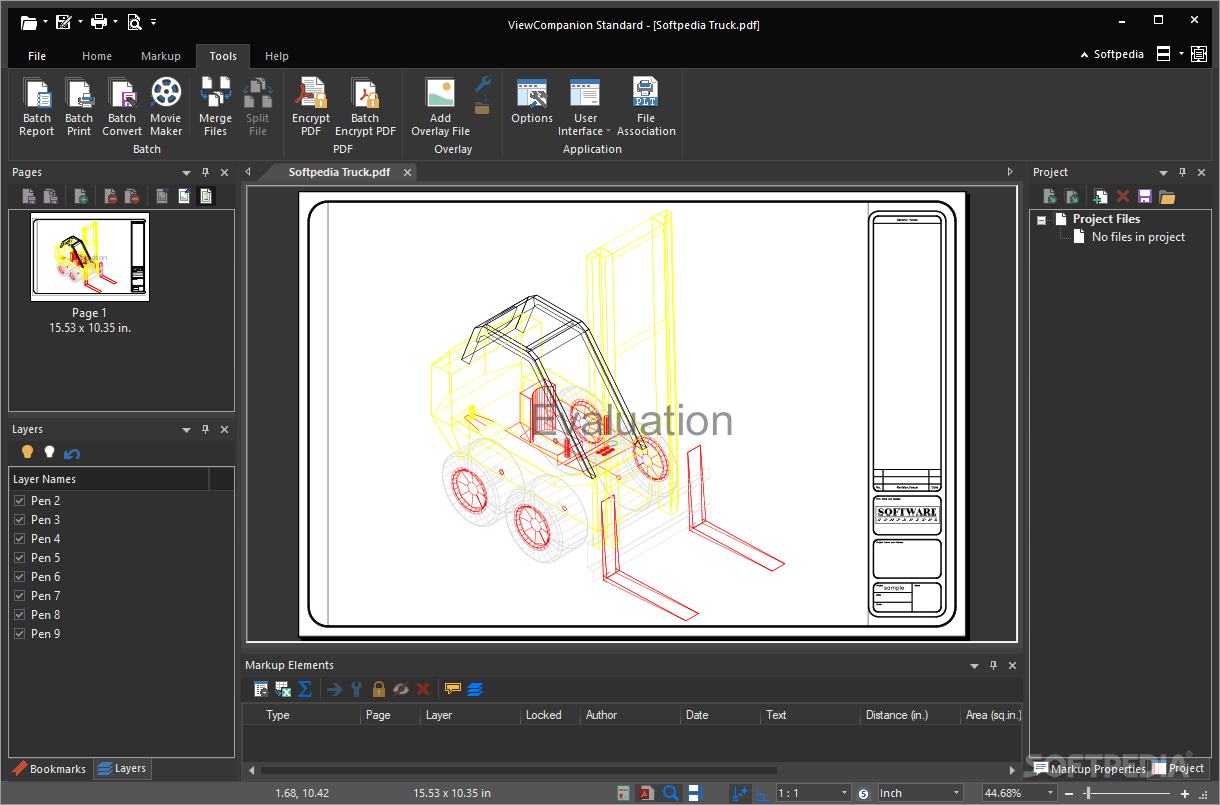Close the Softpedia Truck.pdf tab
The image size is (1220, 805).
tap(407, 172)
